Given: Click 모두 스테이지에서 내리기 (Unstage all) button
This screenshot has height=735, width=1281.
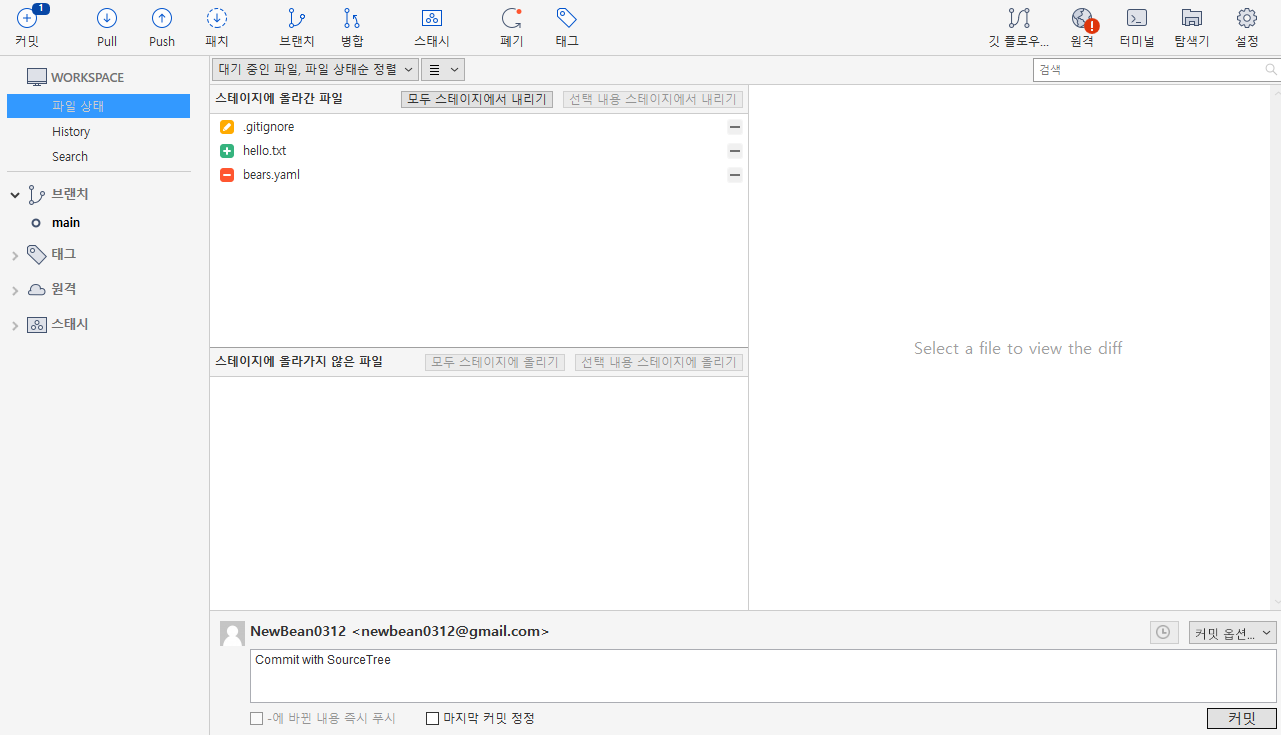Looking at the screenshot, I should coord(477,99).
